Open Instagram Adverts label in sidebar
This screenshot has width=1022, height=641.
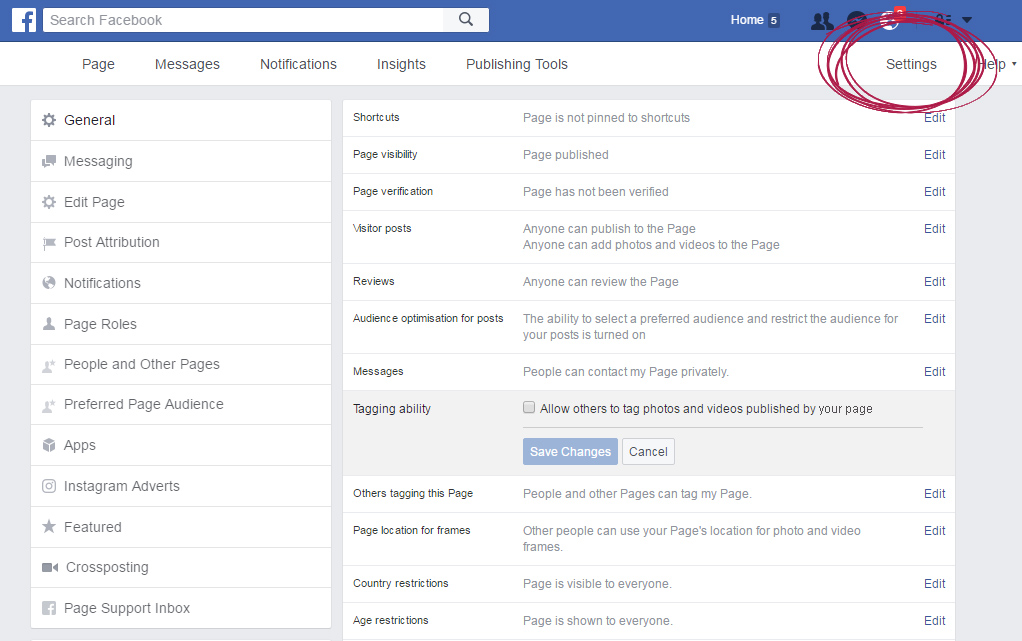pos(121,486)
